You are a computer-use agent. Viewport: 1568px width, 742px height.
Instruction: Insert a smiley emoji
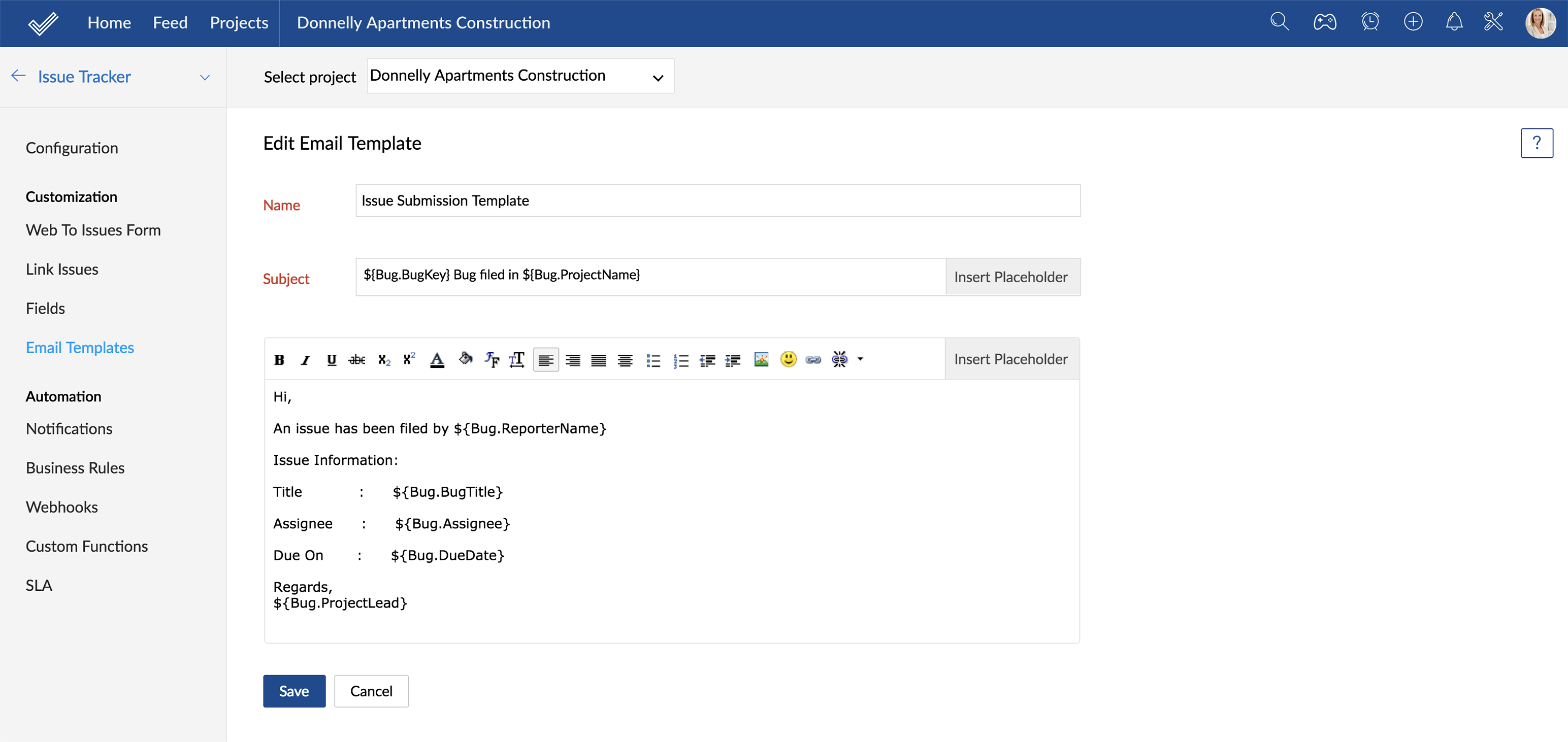pyautogui.click(x=789, y=359)
